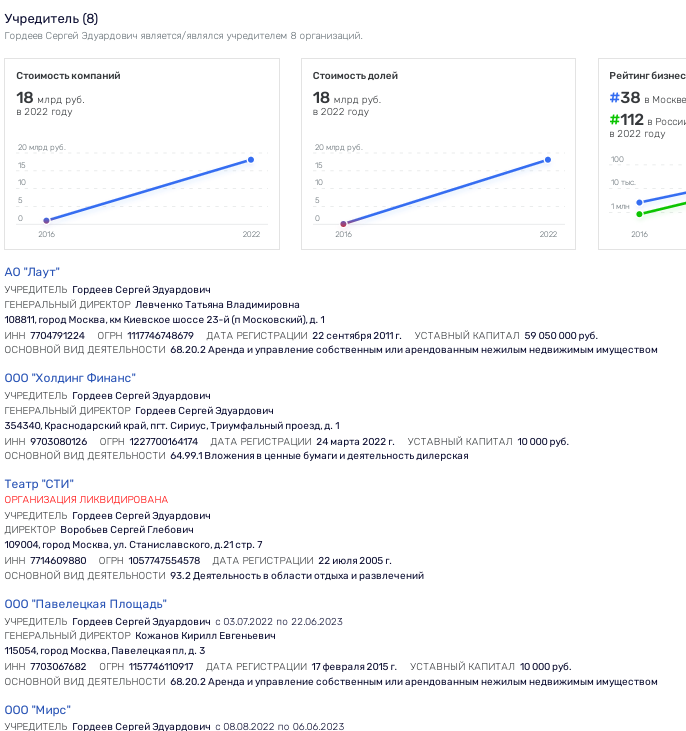Open the ООО "Холдинг Финанс" company link
Image resolution: width=686 pixels, height=731 pixels.
point(70,378)
